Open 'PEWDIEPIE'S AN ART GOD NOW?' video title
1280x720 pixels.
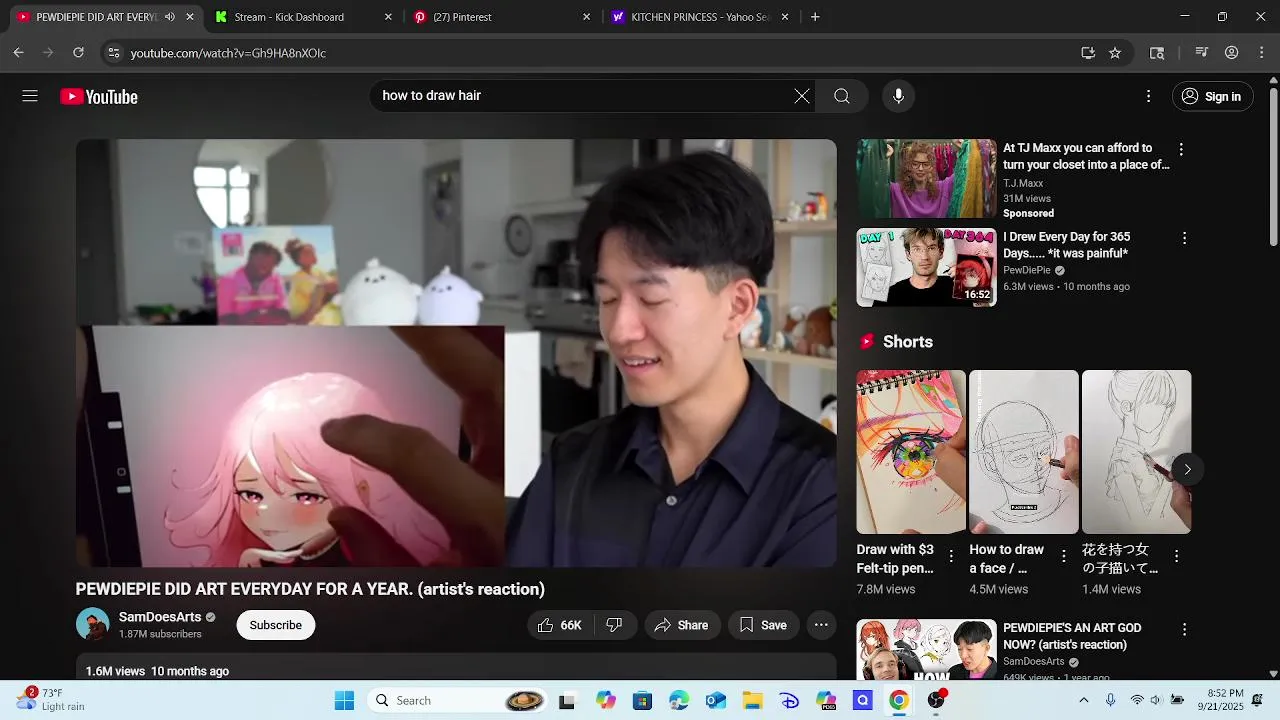pos(1072,636)
